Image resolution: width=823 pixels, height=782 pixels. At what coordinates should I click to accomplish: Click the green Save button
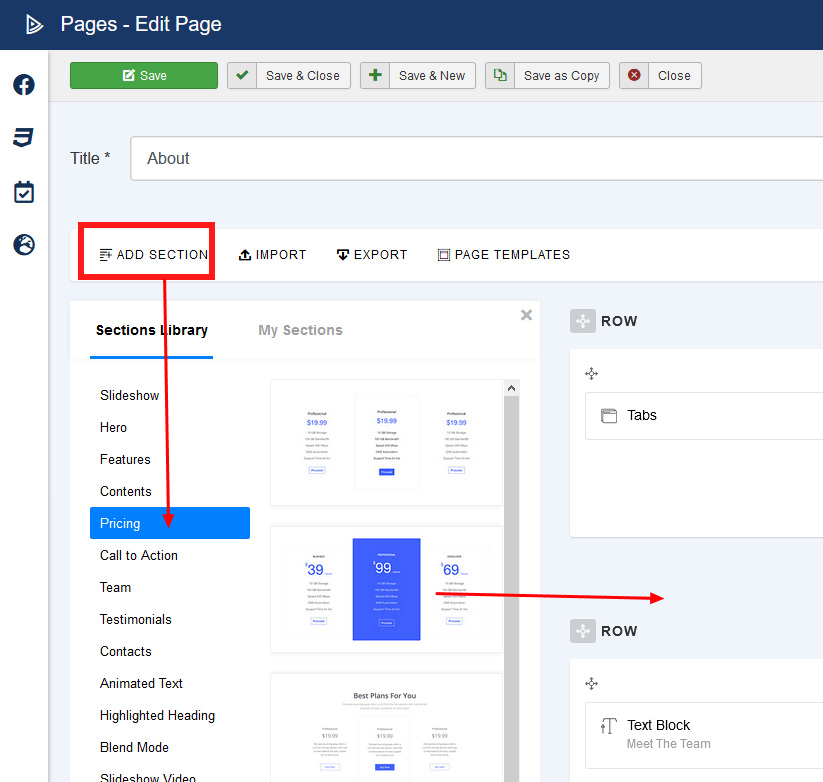point(143,76)
